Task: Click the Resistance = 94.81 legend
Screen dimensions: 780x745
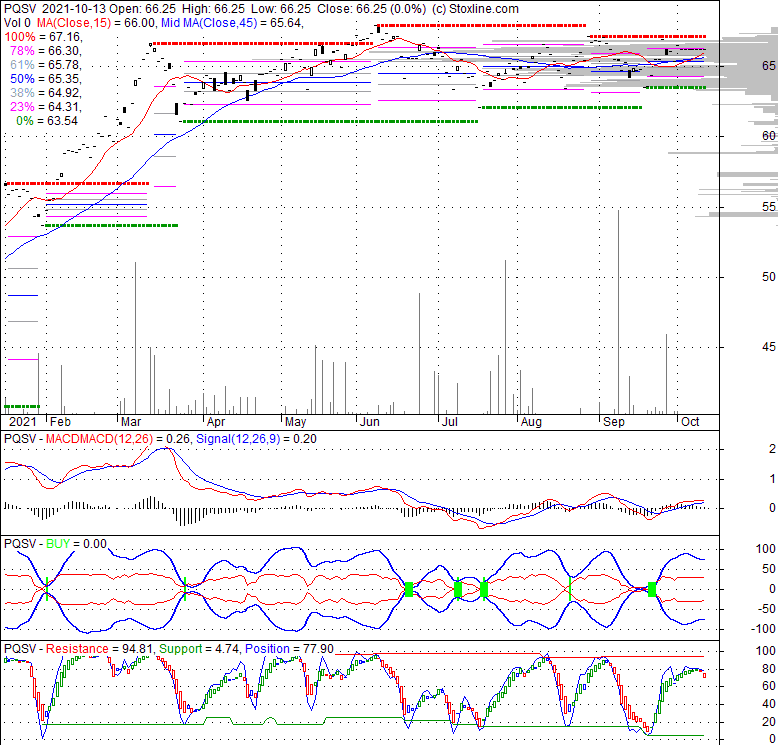Action: pos(100,649)
